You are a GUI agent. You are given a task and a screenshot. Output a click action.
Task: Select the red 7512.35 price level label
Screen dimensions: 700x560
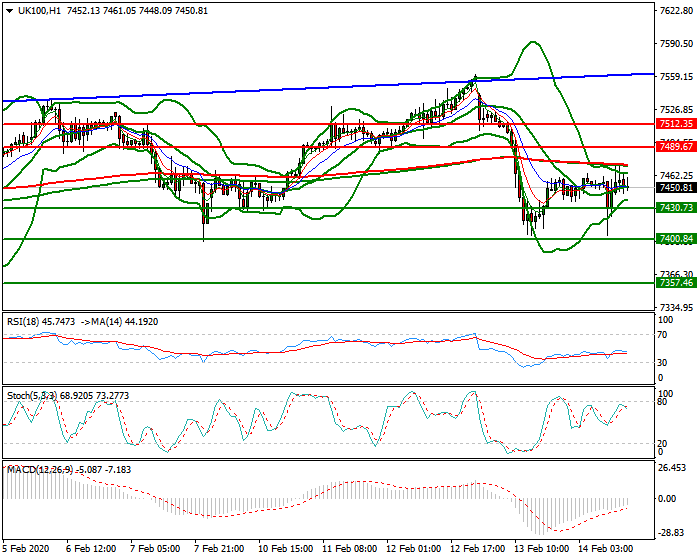676,124
